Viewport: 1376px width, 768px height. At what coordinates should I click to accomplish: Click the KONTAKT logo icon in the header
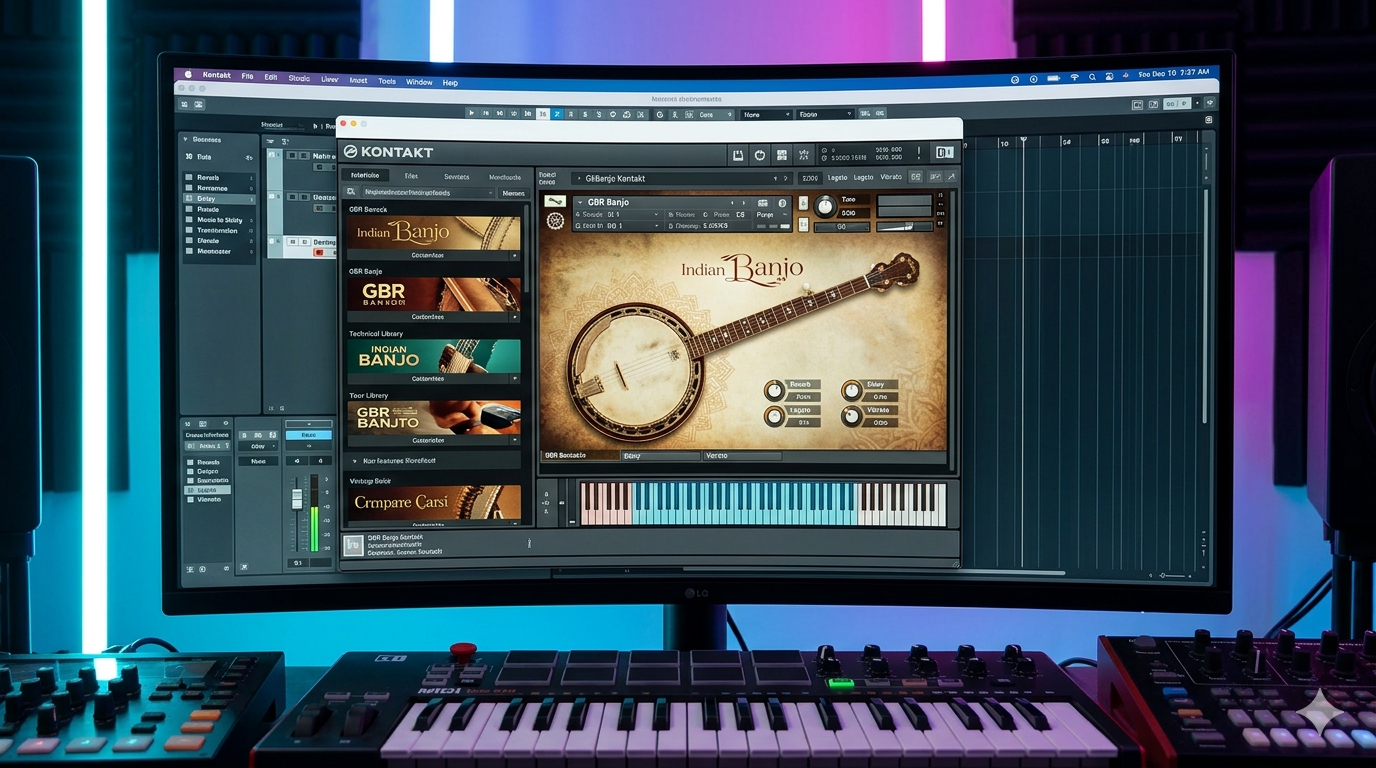(x=351, y=152)
